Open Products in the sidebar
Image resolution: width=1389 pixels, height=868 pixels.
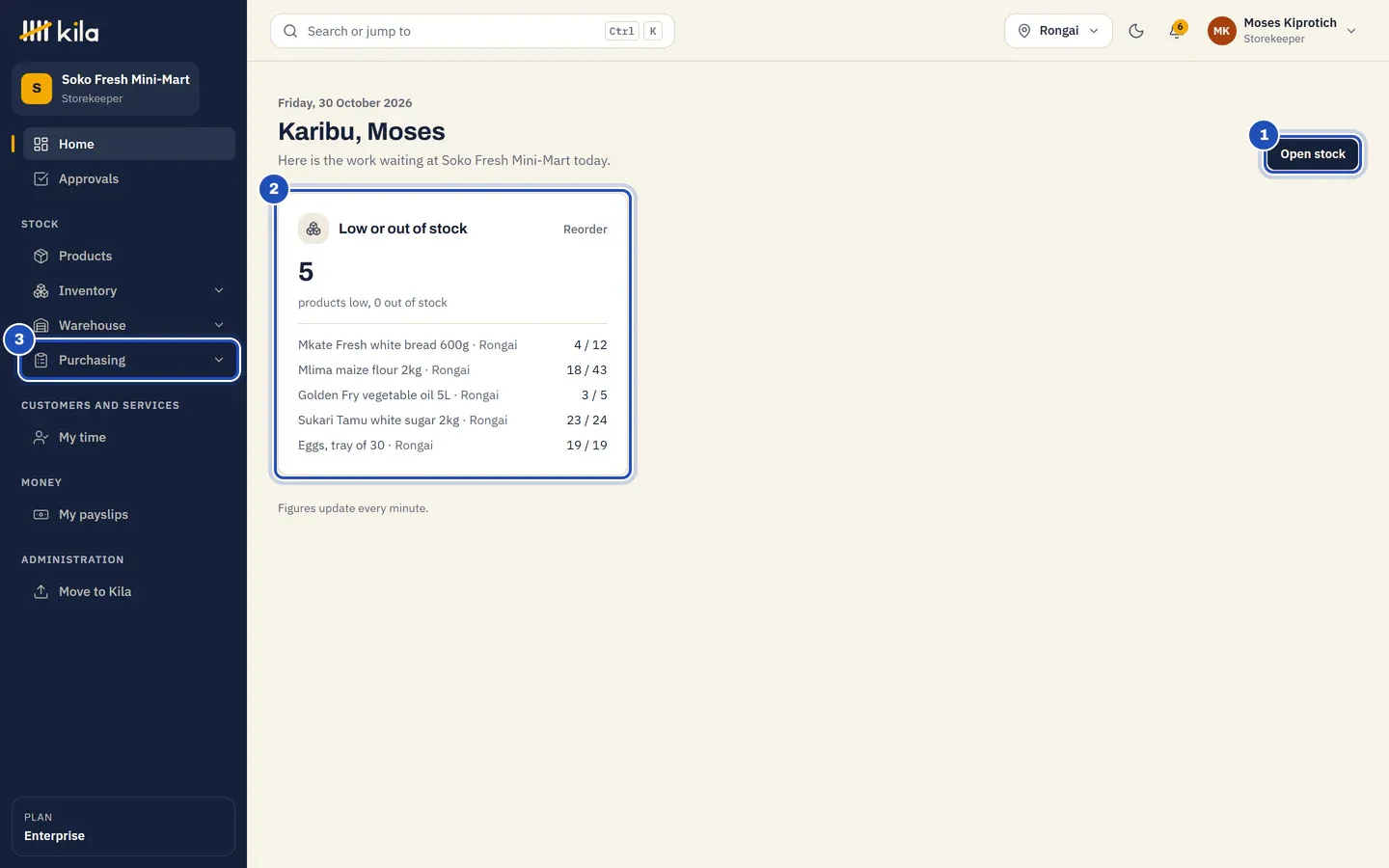129,256
